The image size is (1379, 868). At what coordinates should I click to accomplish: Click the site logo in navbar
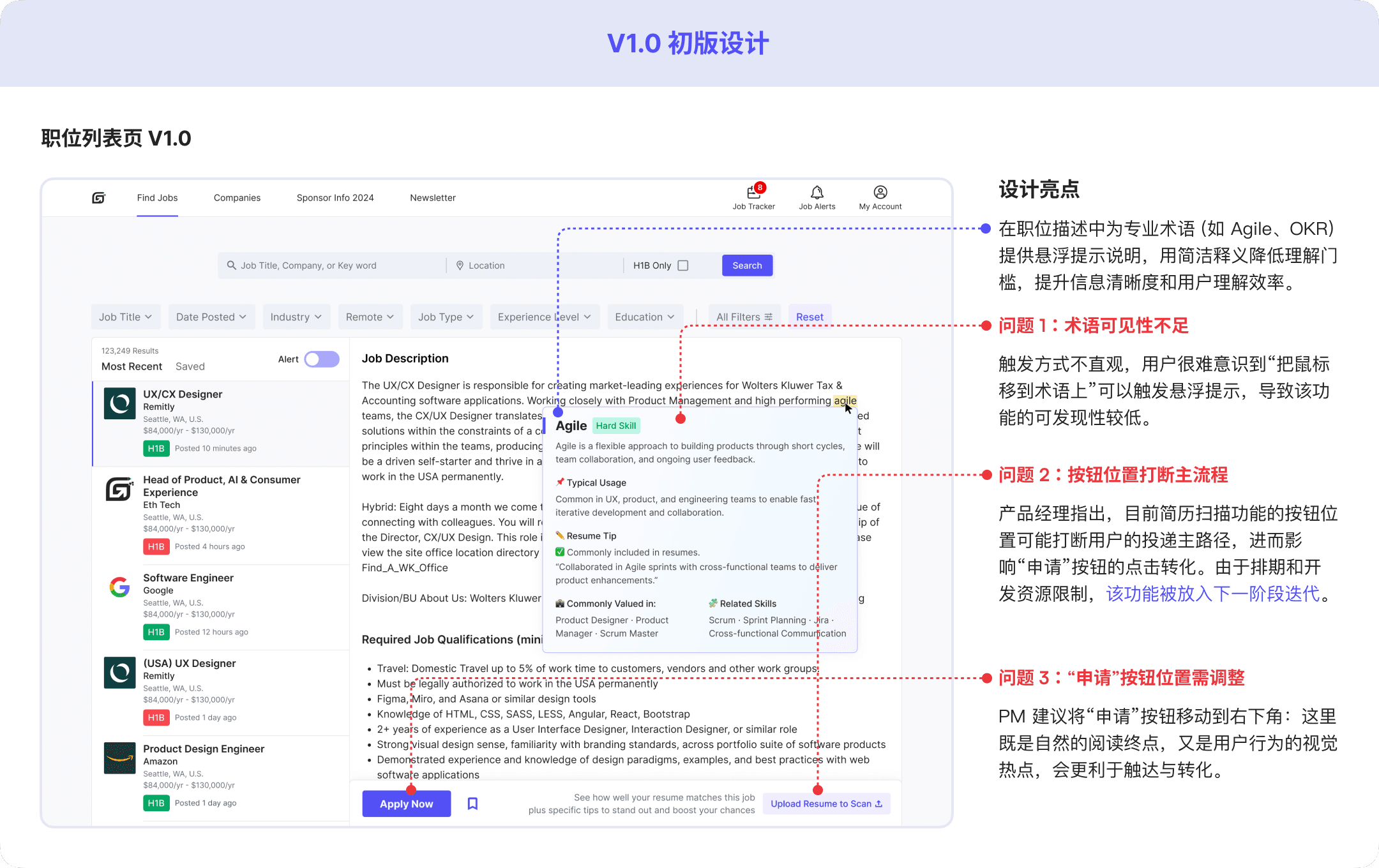[x=98, y=198]
